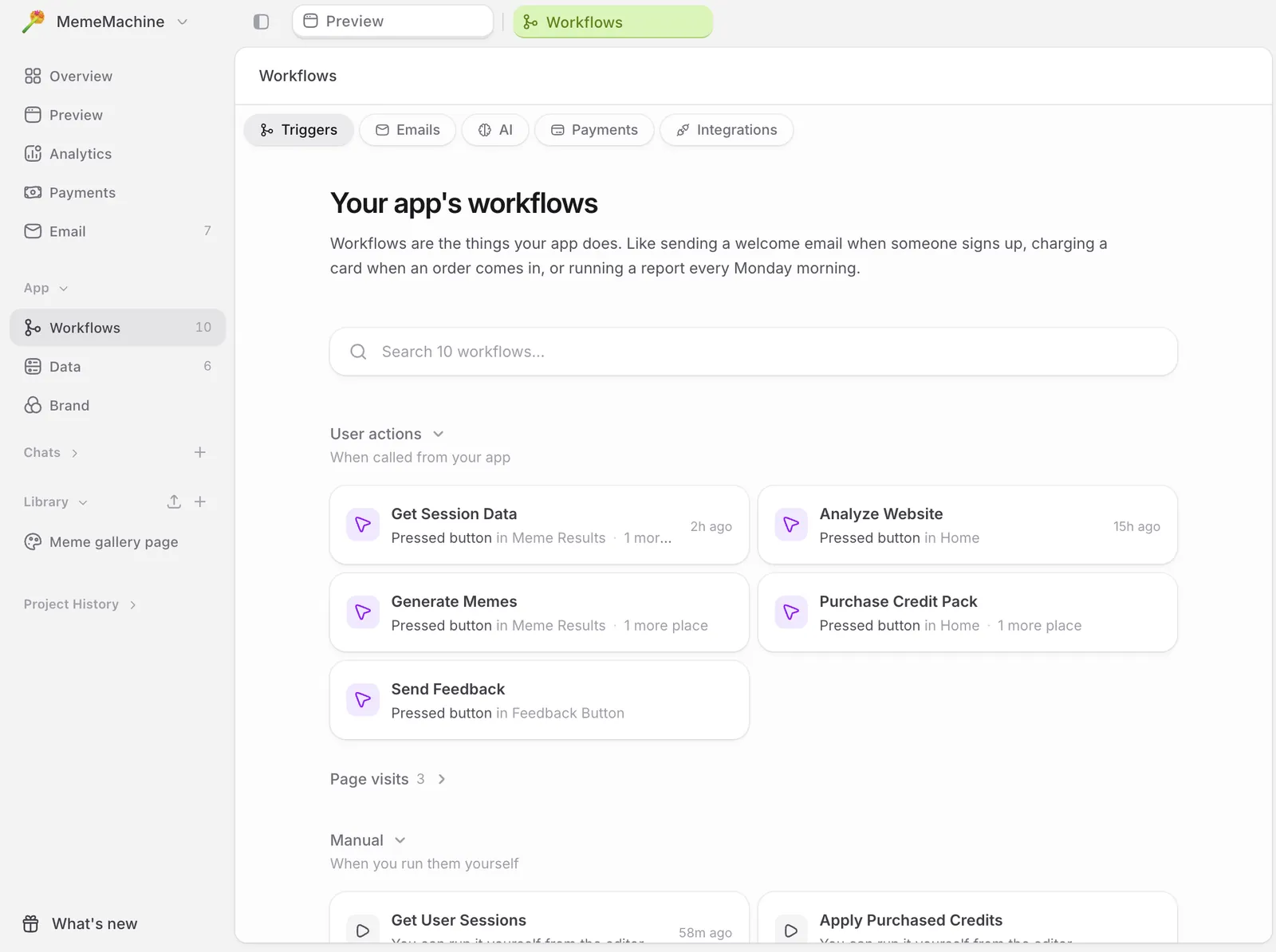Open Meme gallery page library item
The width and height of the screenshot is (1276, 952).
point(118,542)
